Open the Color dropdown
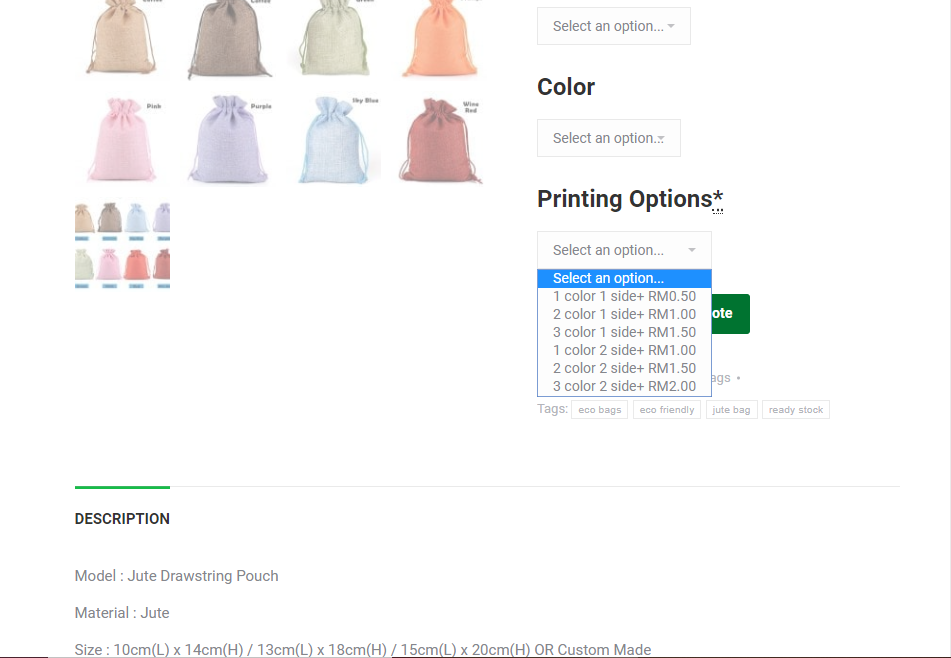The height and width of the screenshot is (658, 951). pyautogui.click(x=608, y=138)
